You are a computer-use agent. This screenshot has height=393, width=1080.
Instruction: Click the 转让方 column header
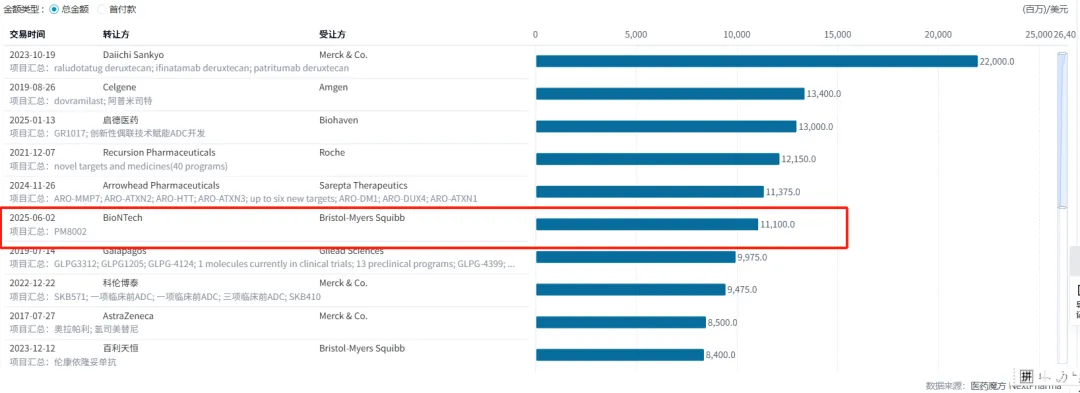[116, 34]
